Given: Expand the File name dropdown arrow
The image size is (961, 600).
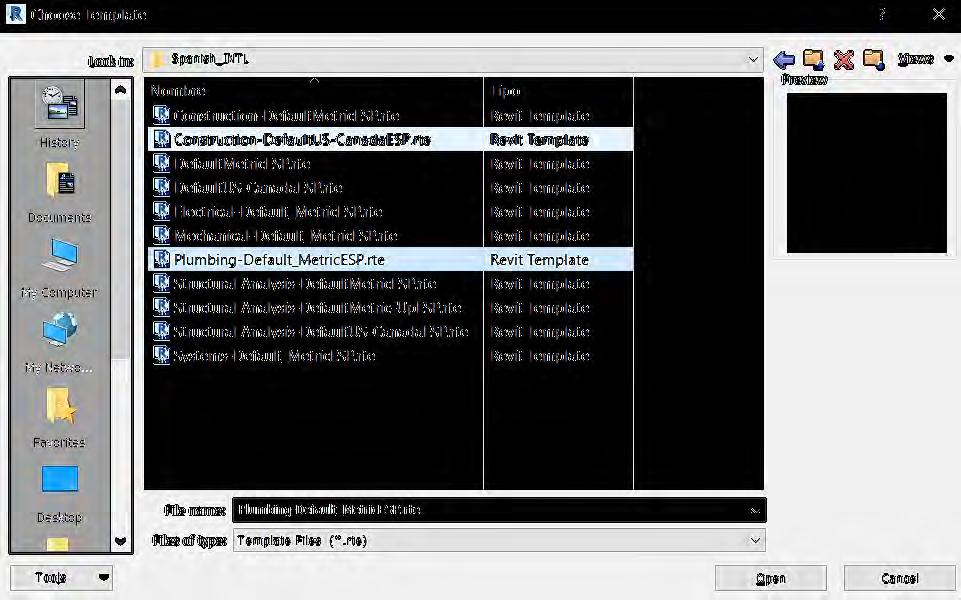Looking at the screenshot, I should (x=755, y=510).
